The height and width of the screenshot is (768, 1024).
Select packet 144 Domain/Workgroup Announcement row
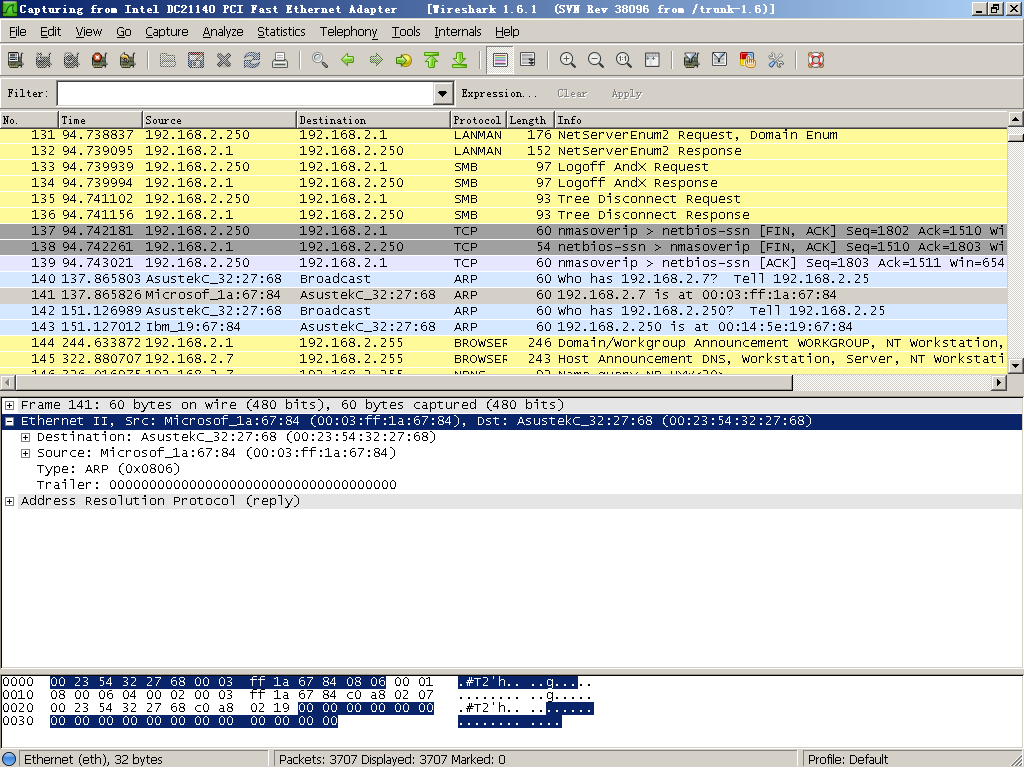coord(504,343)
